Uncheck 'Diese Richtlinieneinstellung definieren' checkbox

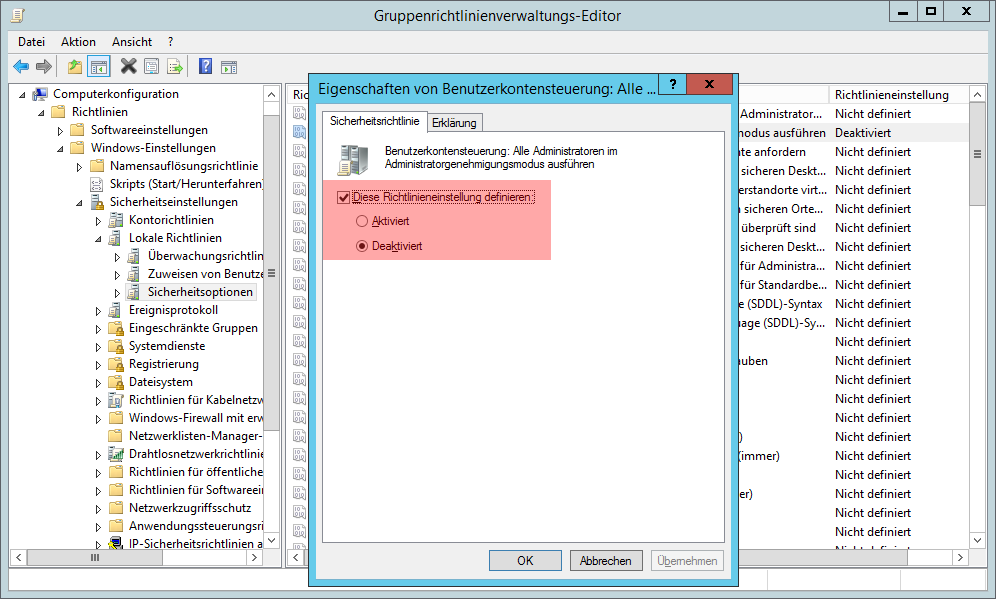point(344,198)
